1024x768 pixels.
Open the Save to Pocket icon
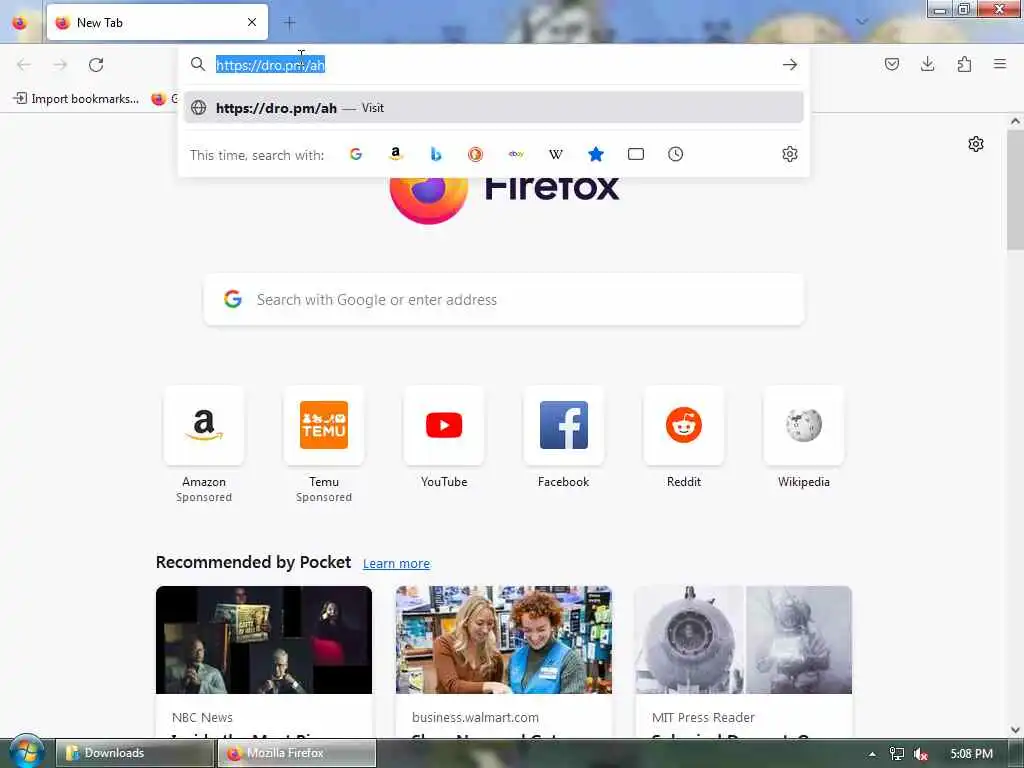pos(891,64)
